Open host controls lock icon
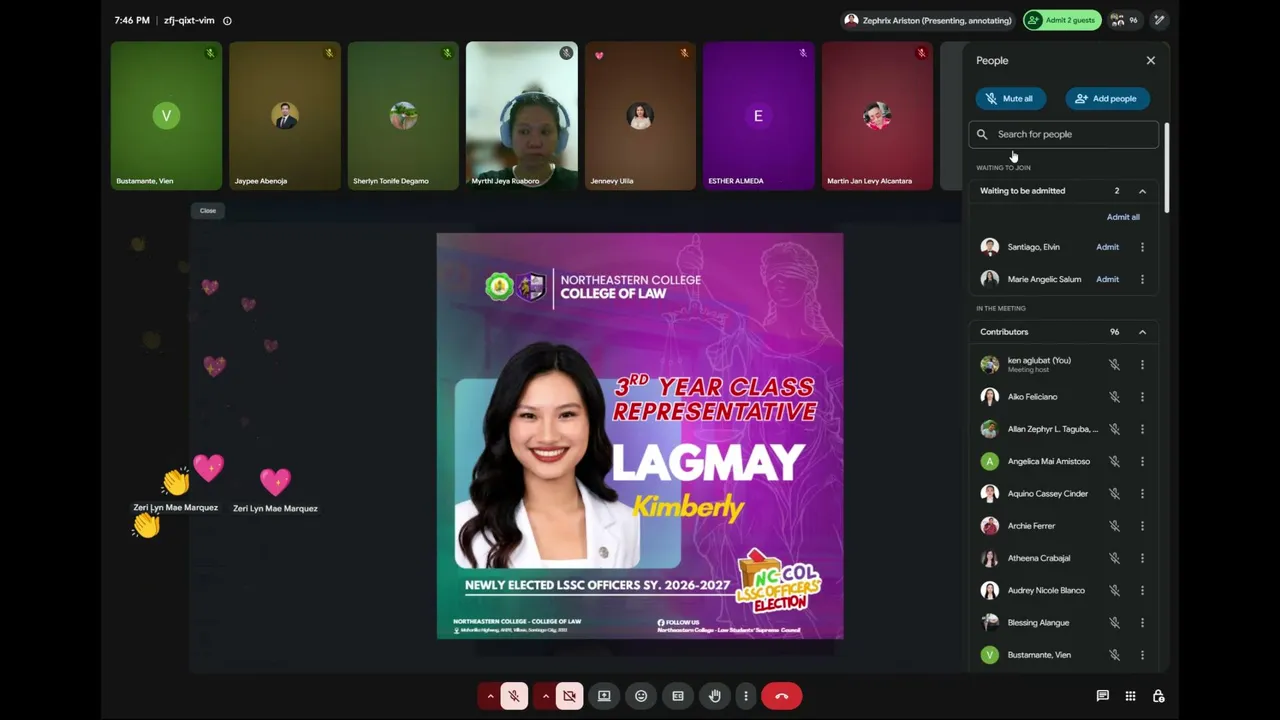Image resolution: width=1280 pixels, height=720 pixels. [x=1158, y=696]
